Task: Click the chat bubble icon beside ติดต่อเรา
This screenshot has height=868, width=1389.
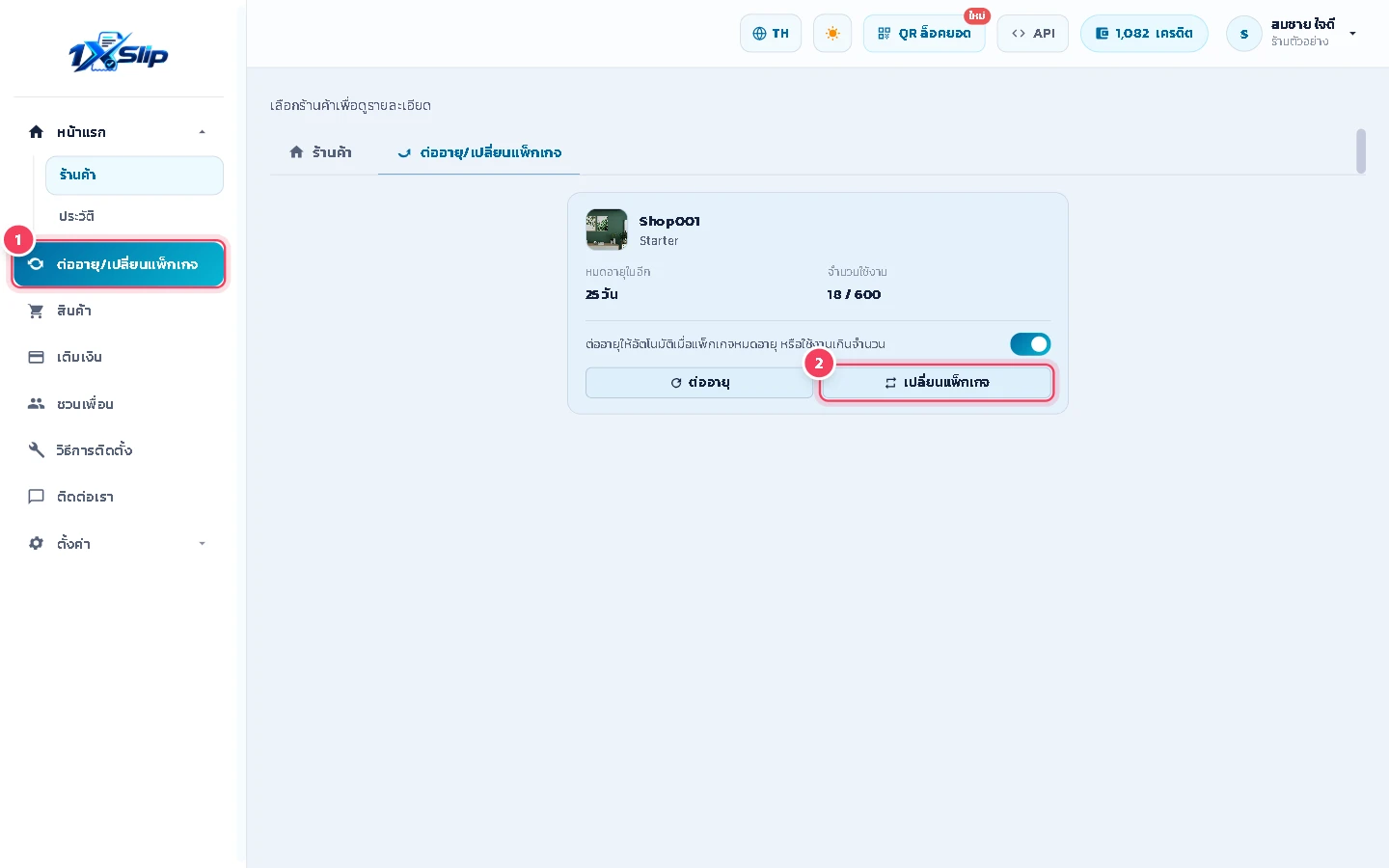Action: pos(37,497)
